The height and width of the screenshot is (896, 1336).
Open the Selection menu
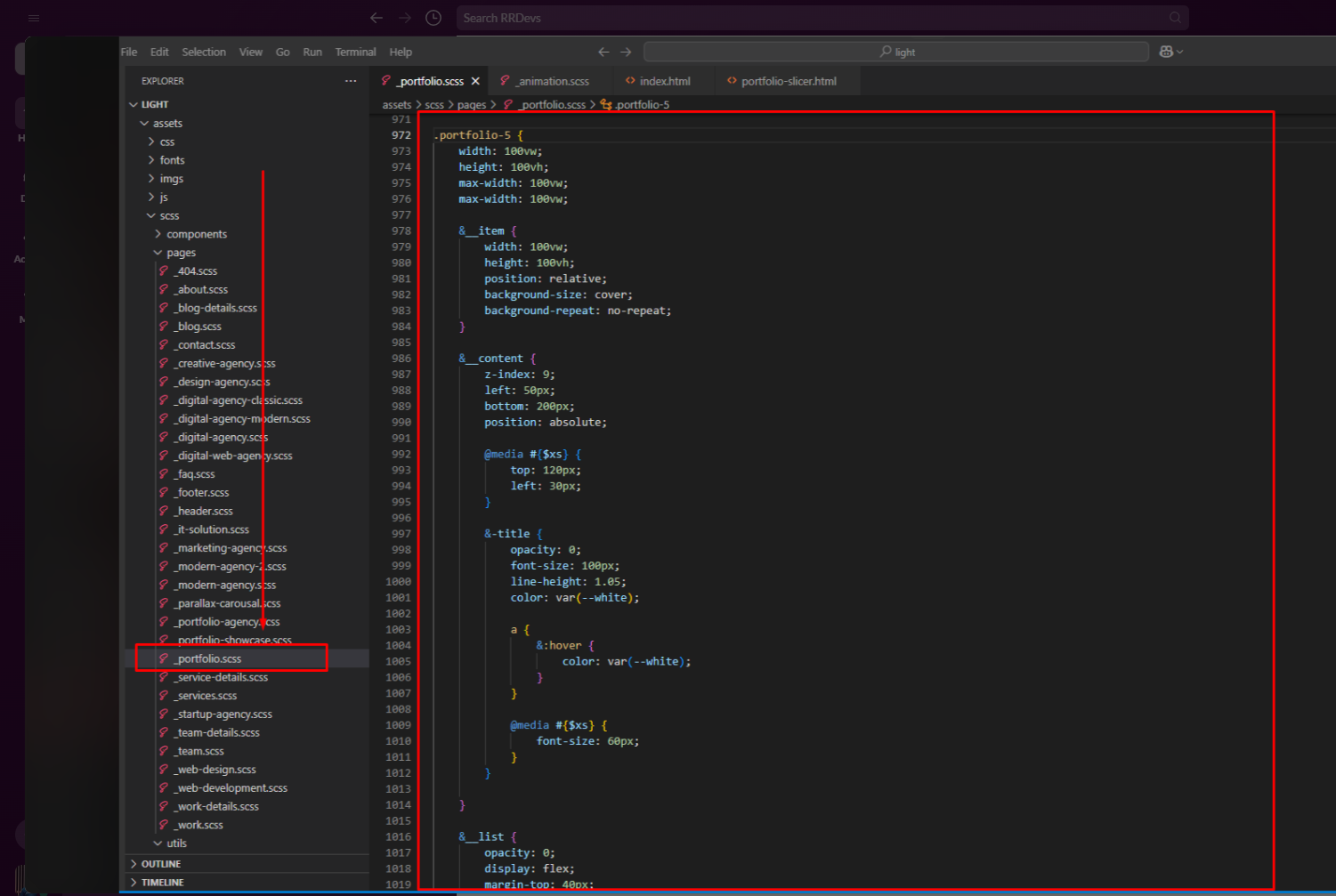(204, 52)
